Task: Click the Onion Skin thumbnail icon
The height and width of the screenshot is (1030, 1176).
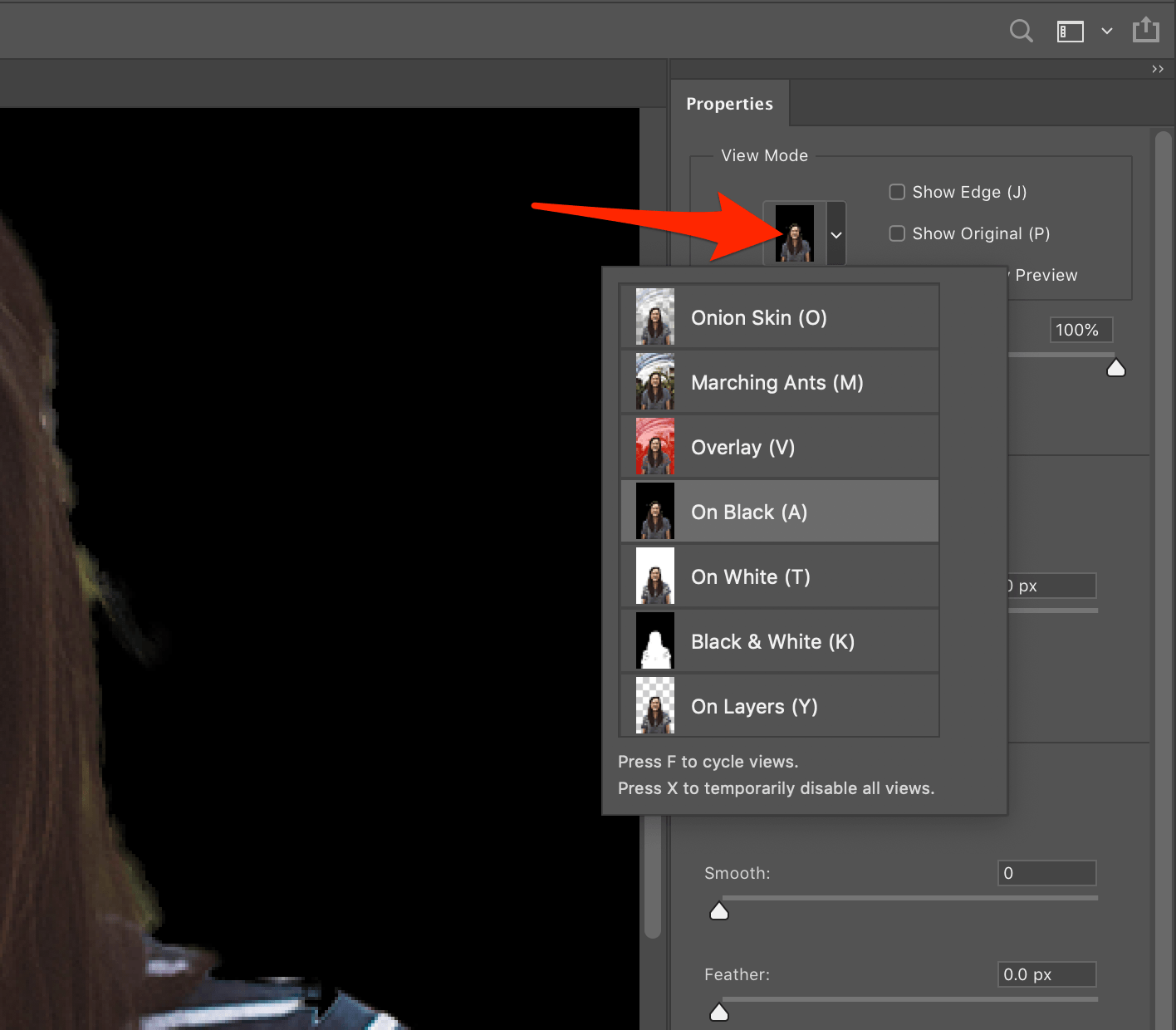Action: click(x=655, y=316)
